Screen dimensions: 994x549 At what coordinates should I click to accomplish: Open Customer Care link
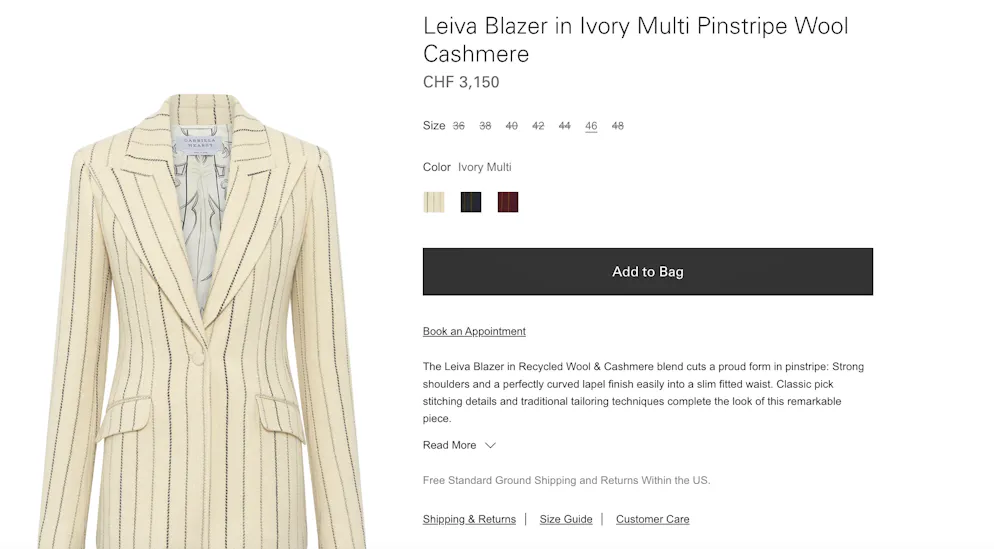[x=652, y=519]
